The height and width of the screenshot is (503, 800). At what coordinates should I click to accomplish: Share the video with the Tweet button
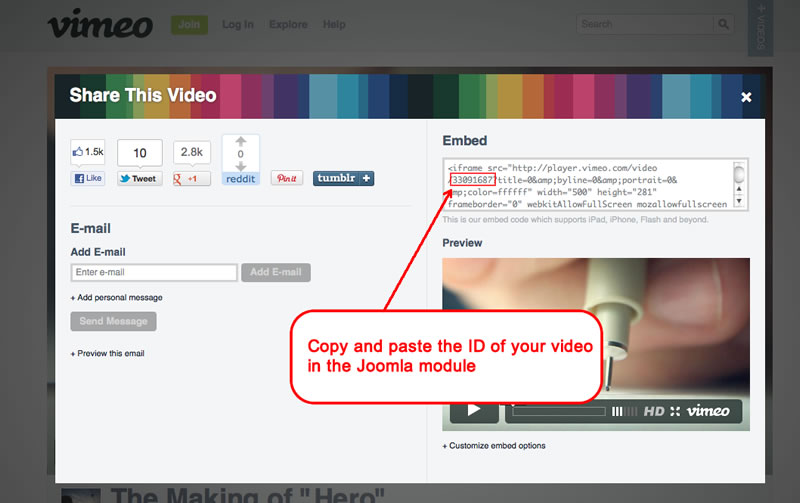(x=139, y=178)
